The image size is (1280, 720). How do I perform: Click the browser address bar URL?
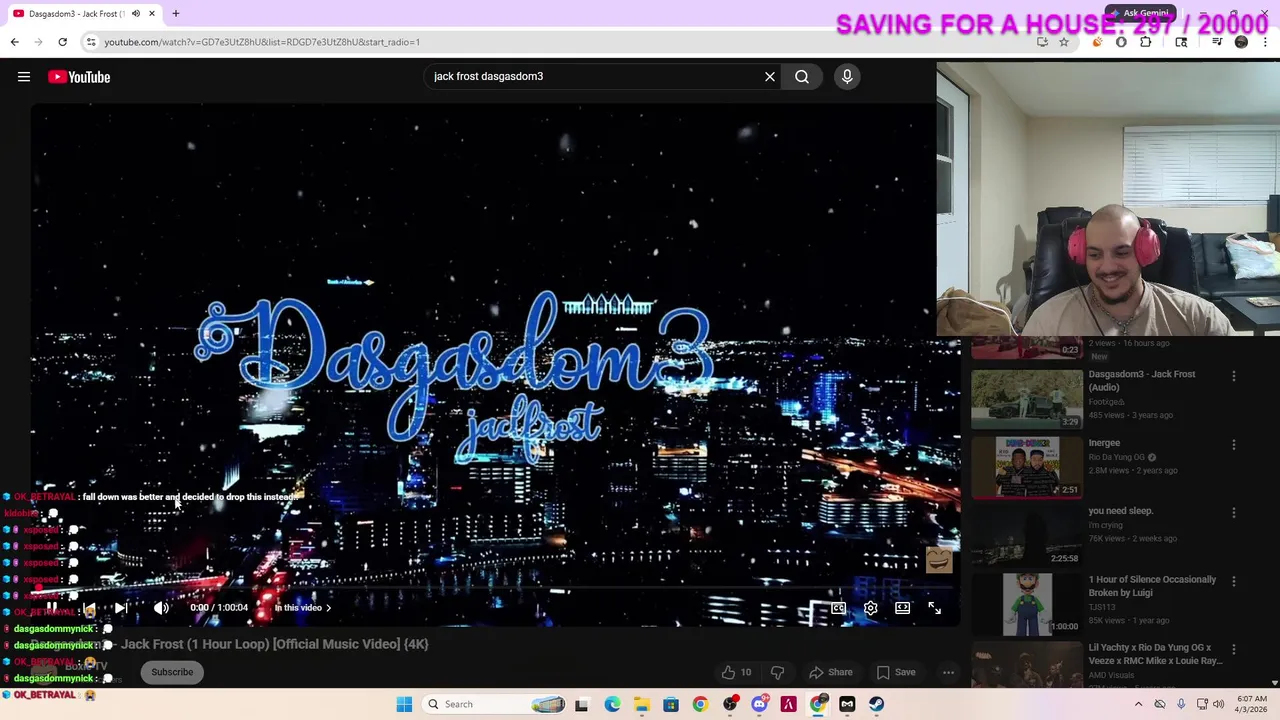tap(262, 42)
